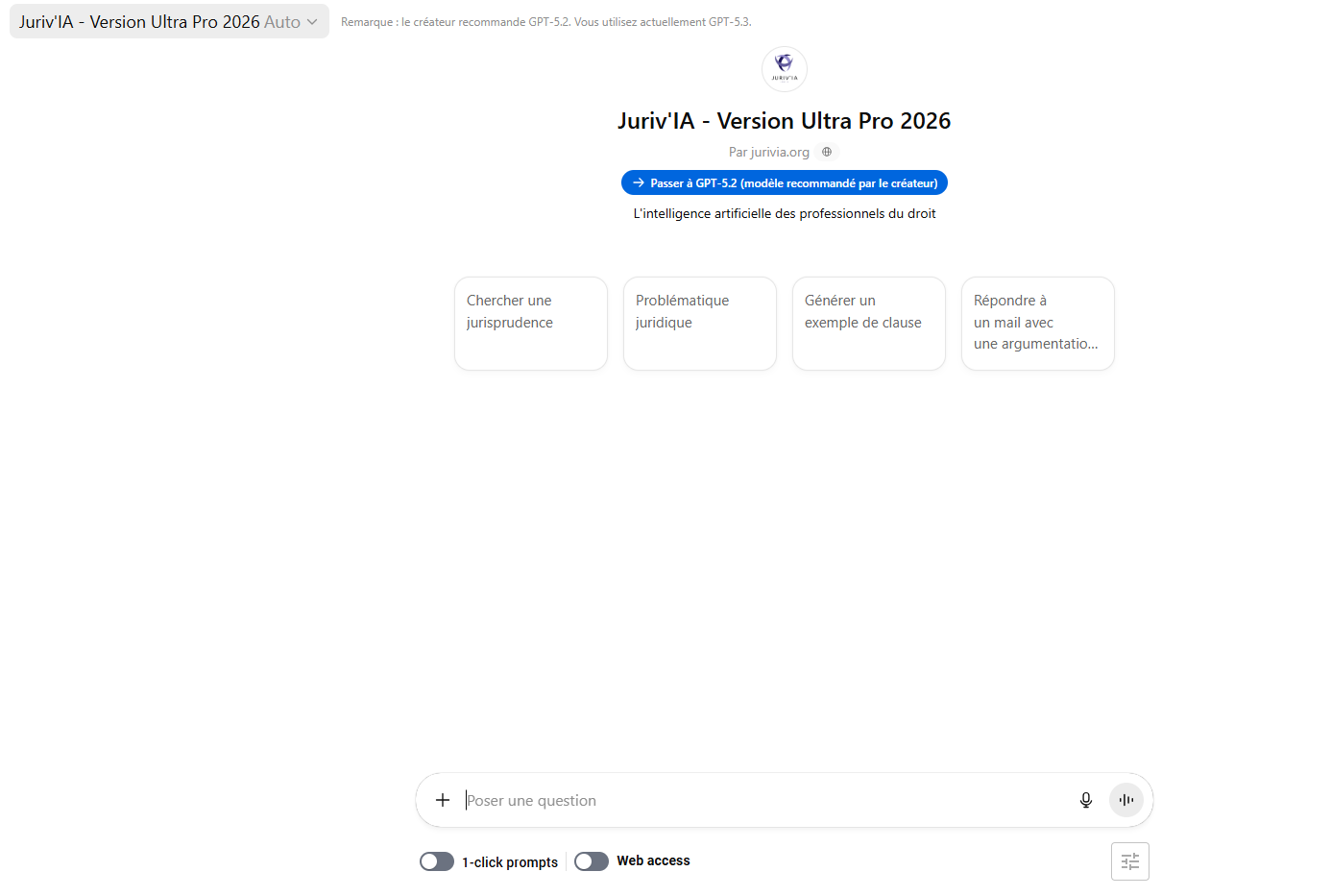Image resolution: width=1331 pixels, height=896 pixels.
Task: Click the "Web access" label text
Action: 653,860
